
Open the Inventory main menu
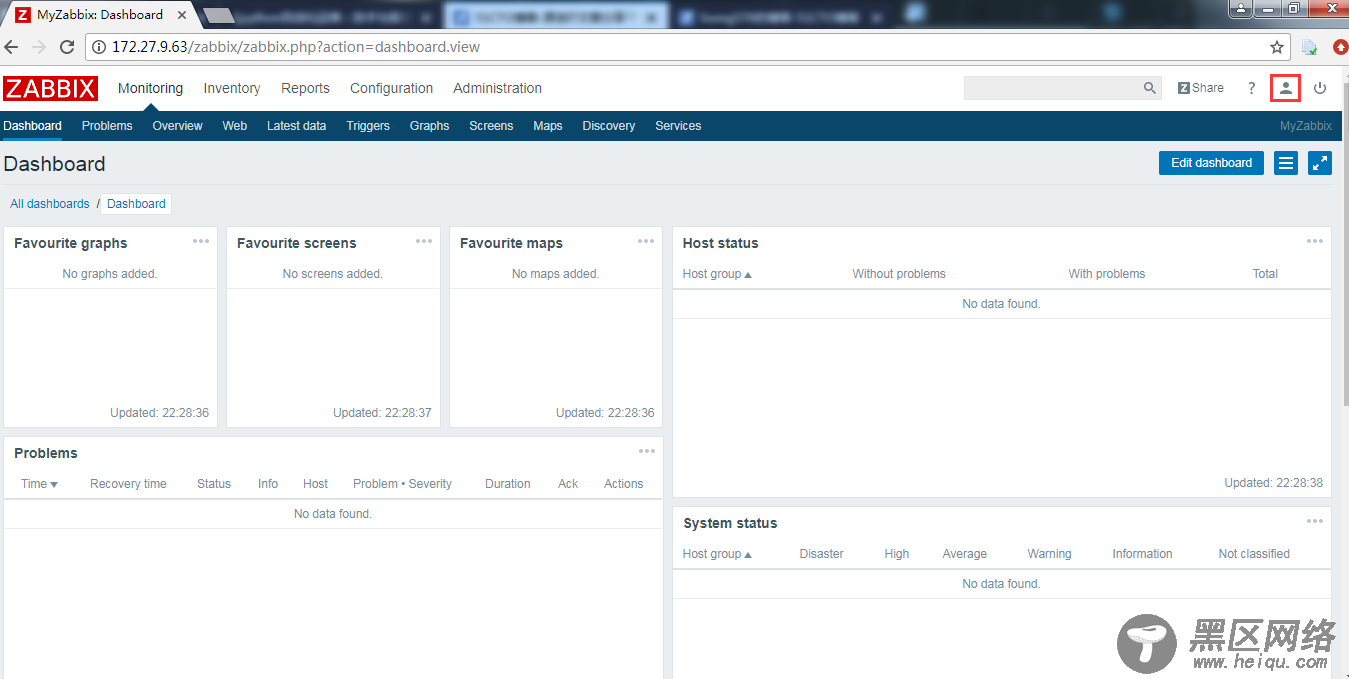click(x=232, y=88)
